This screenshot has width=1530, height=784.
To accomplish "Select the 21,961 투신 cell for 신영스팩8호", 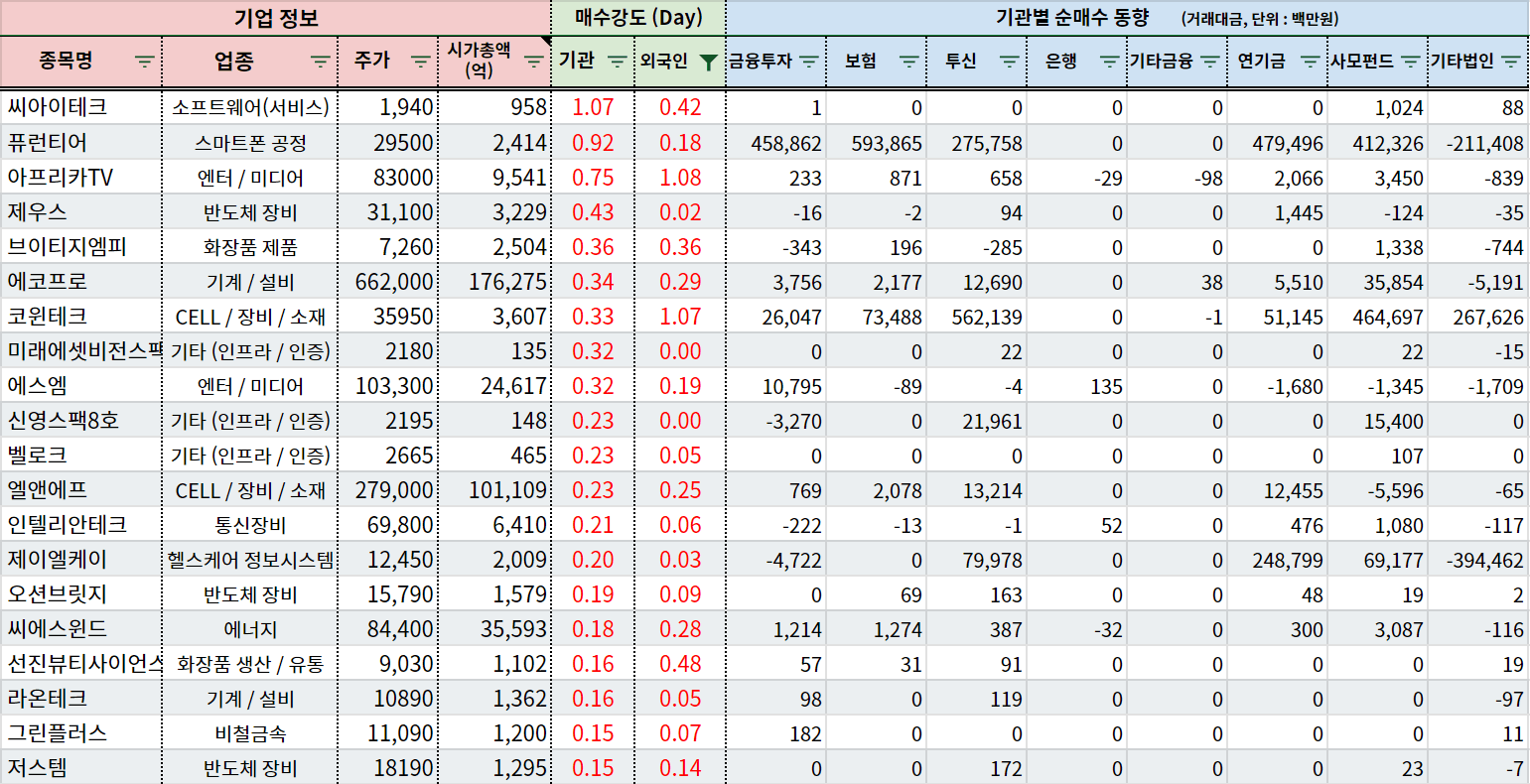I will [977, 420].
